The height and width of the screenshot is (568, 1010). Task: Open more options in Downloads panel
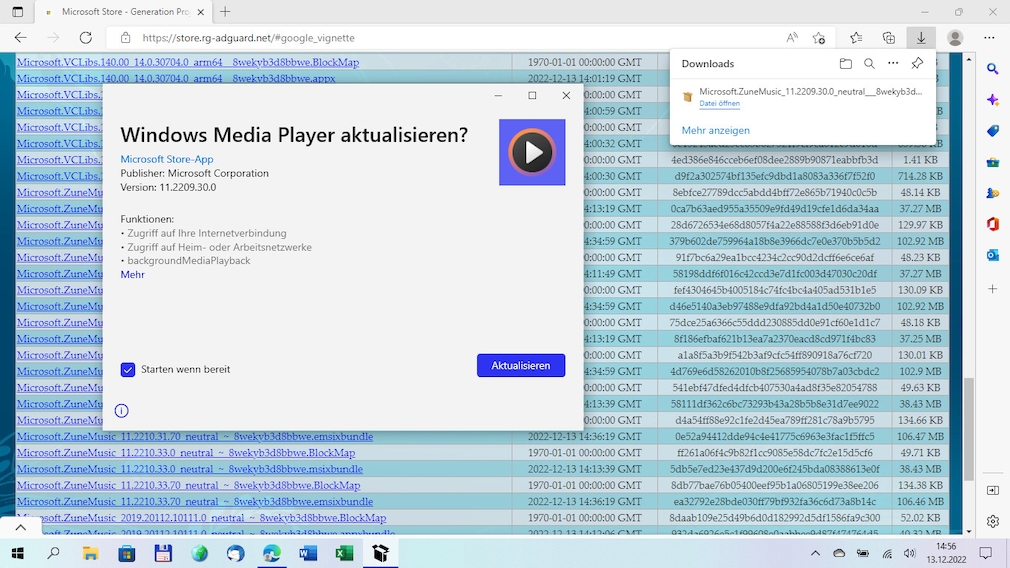(893, 63)
